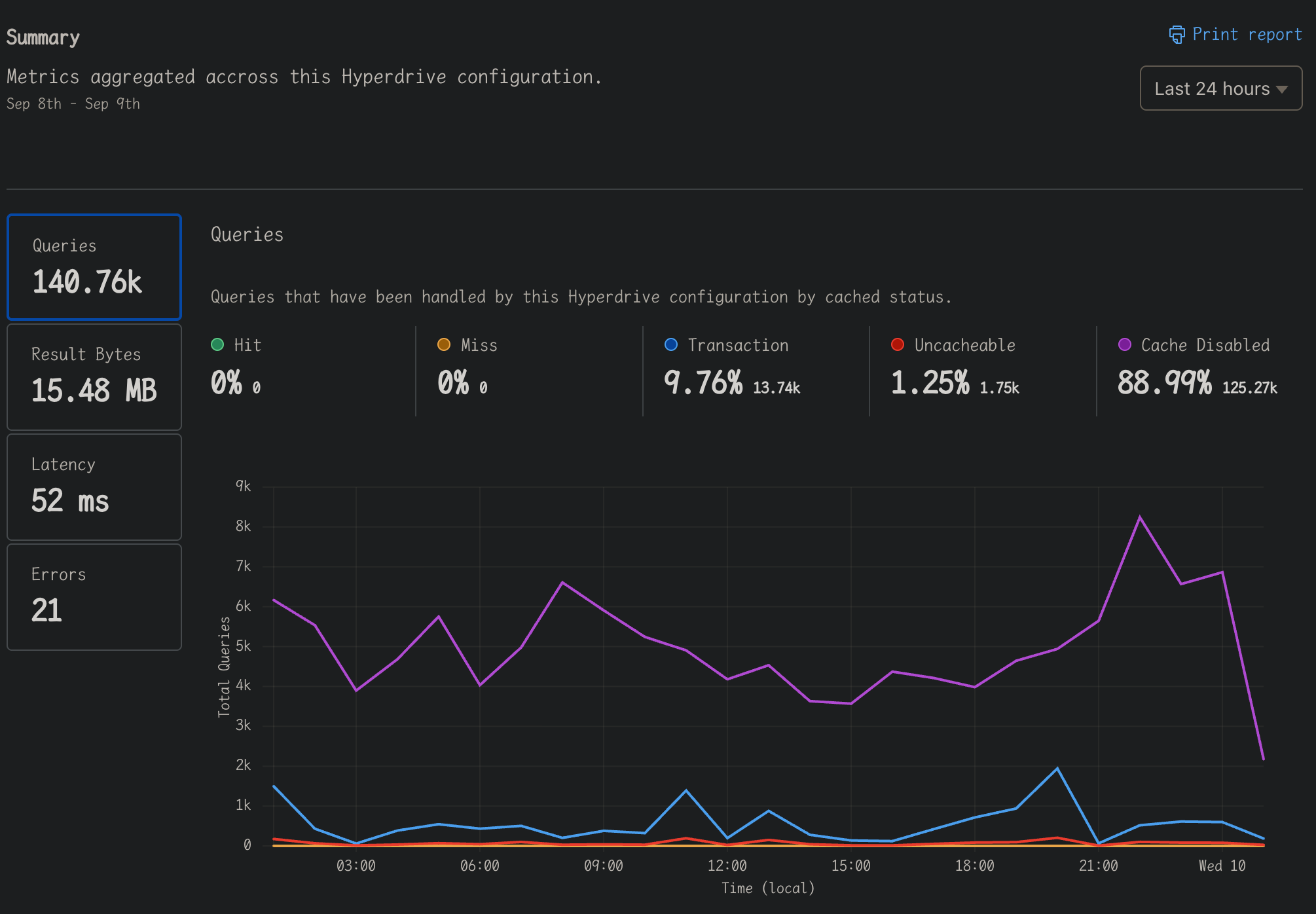Switch to the Result Bytes tab
This screenshot has height=914, width=1316.
(94, 377)
